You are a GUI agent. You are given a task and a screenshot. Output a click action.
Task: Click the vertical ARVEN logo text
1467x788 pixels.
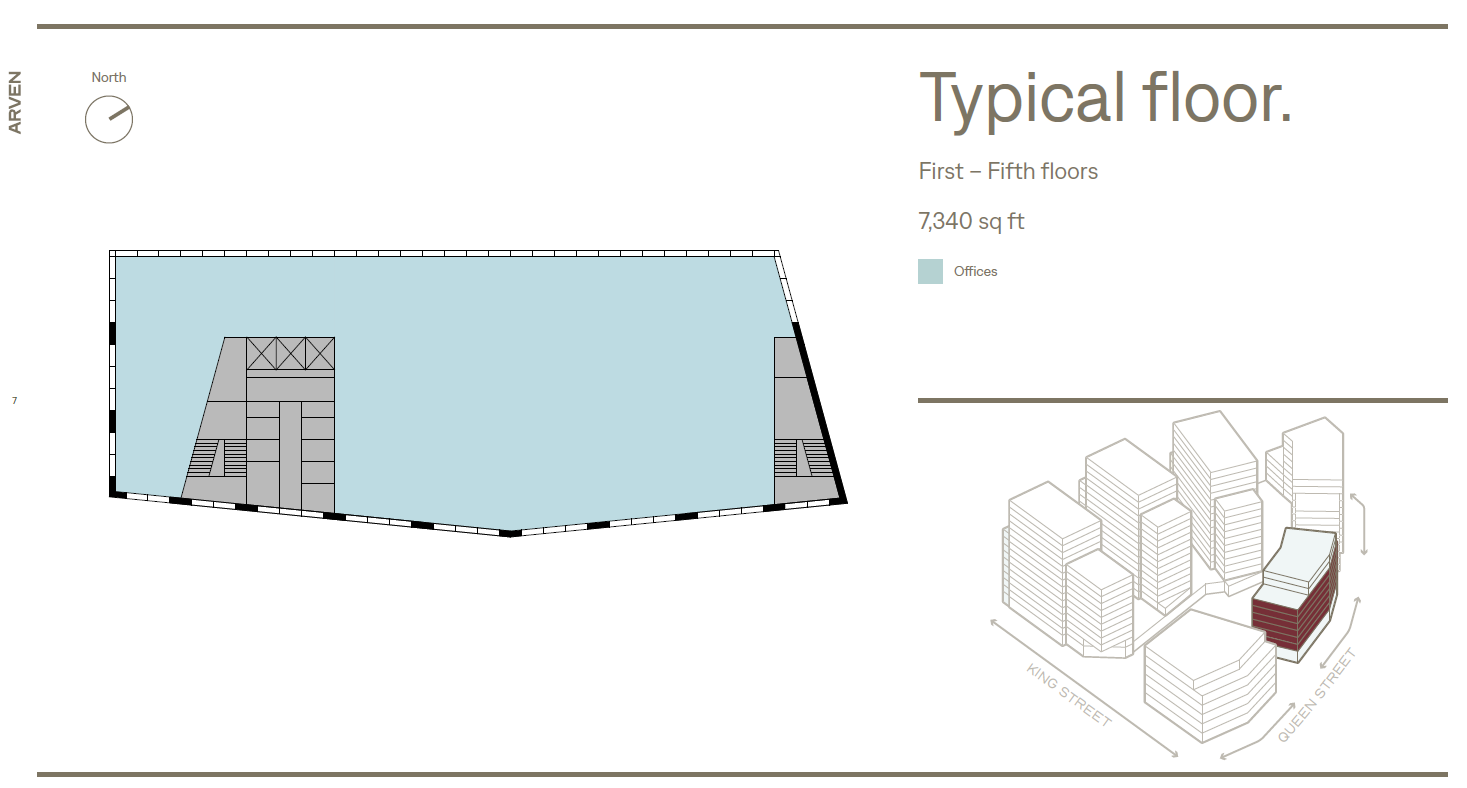(x=15, y=102)
